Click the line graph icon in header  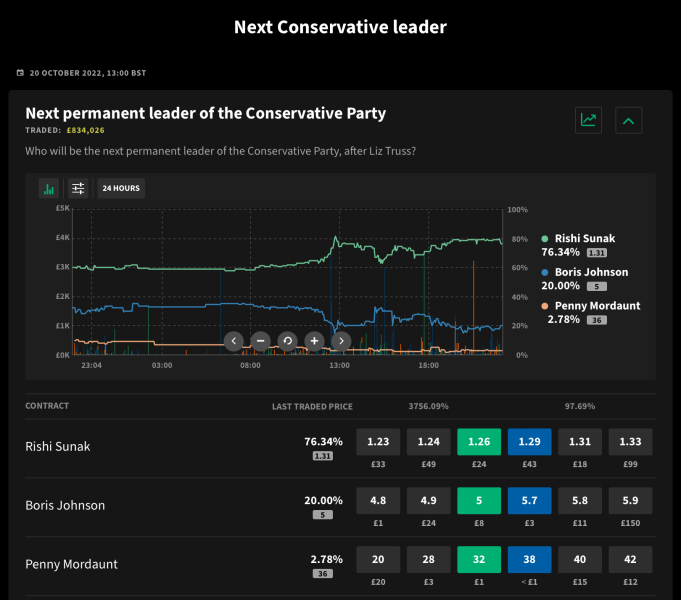(588, 121)
